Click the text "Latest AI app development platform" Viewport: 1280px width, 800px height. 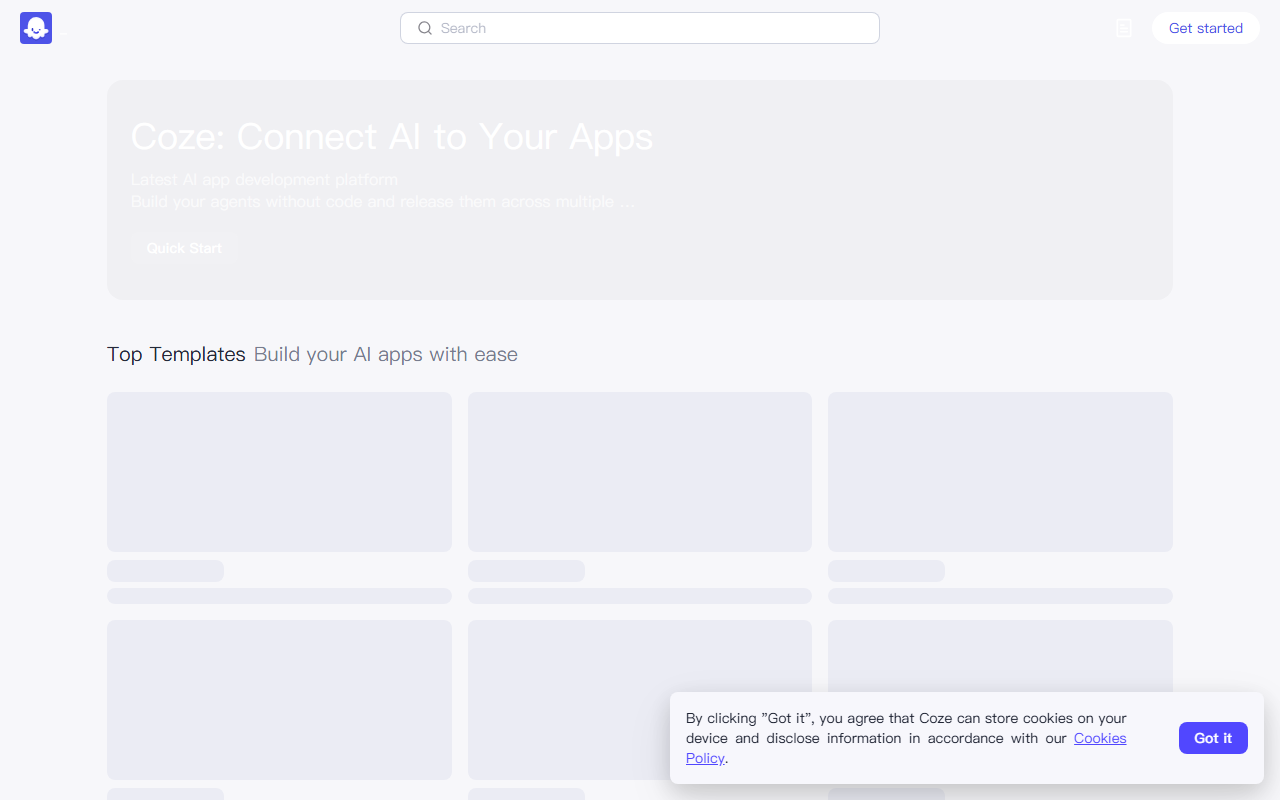click(x=264, y=180)
